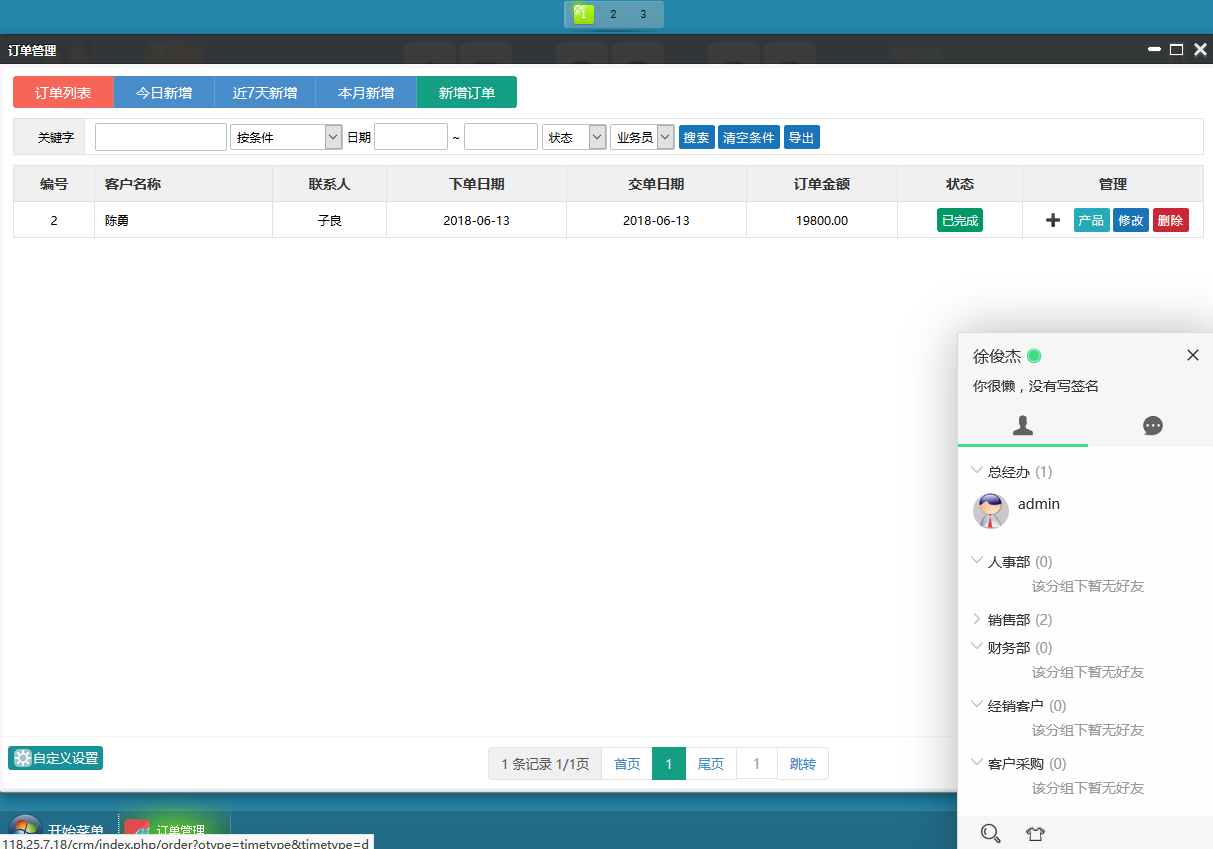Screen dimensions: 1213x849
Task: Open the contacts tab person icon
Action: coord(1022,426)
